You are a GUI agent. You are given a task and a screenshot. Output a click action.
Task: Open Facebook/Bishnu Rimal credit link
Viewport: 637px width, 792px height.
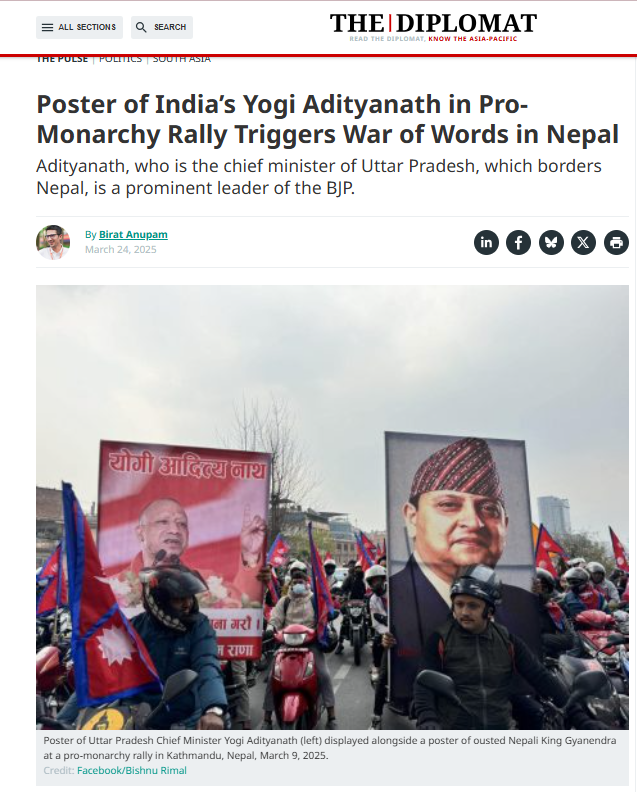pos(132,770)
